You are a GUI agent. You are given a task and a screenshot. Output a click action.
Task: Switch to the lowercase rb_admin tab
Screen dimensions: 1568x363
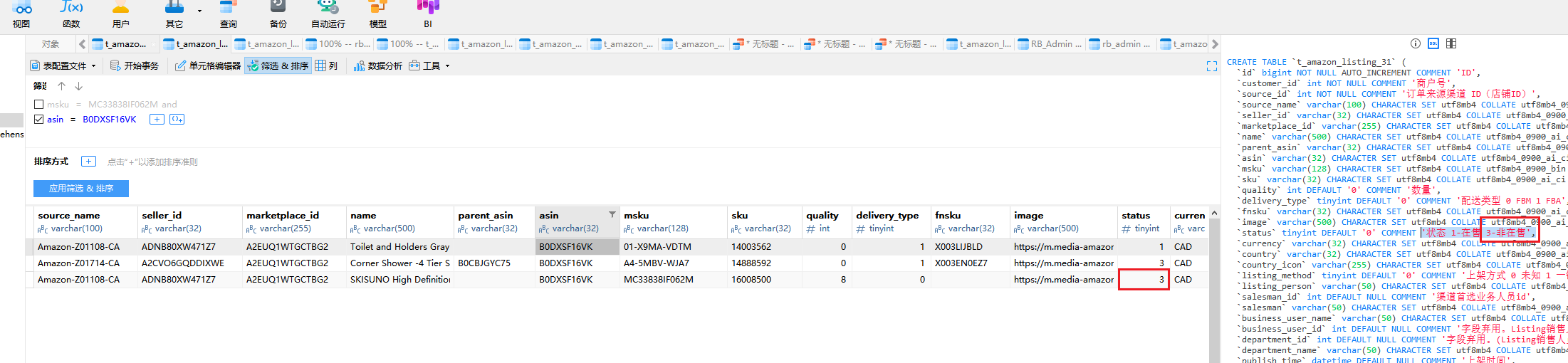1121,44
